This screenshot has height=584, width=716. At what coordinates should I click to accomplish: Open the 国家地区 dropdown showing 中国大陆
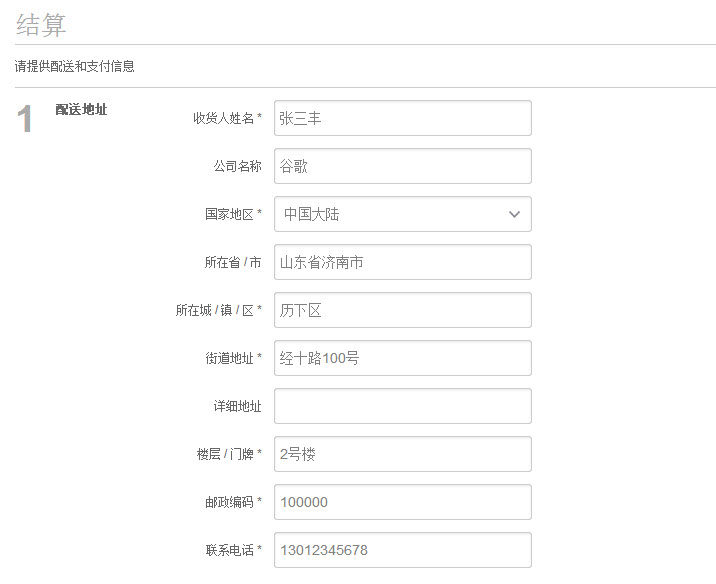[403, 214]
